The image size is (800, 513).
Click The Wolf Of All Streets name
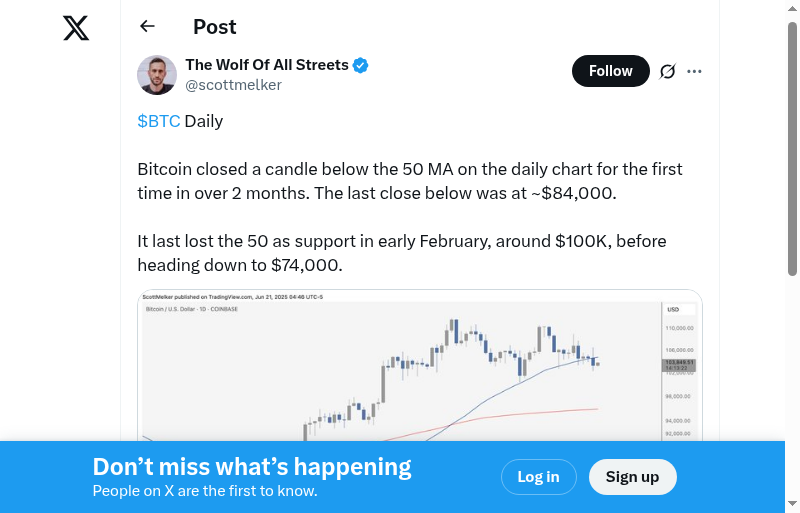[x=267, y=65]
